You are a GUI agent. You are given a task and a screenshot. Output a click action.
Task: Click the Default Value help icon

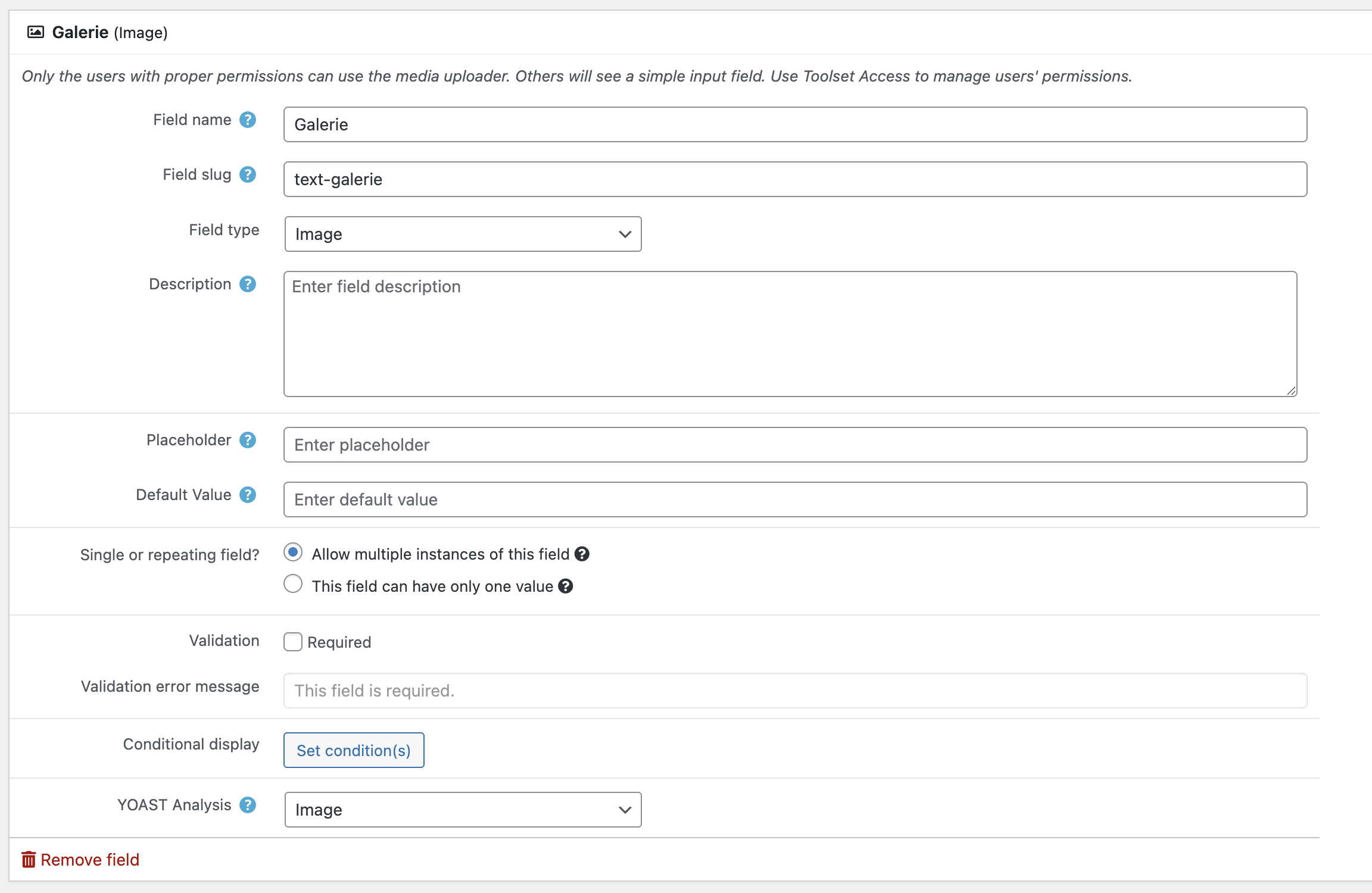click(x=248, y=495)
